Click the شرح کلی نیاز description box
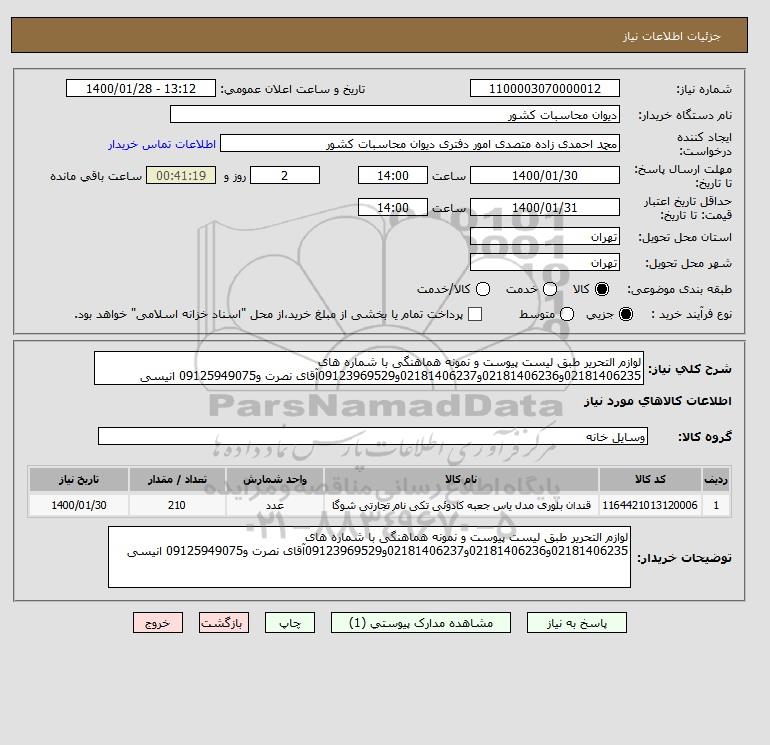 pyautogui.click(x=369, y=368)
